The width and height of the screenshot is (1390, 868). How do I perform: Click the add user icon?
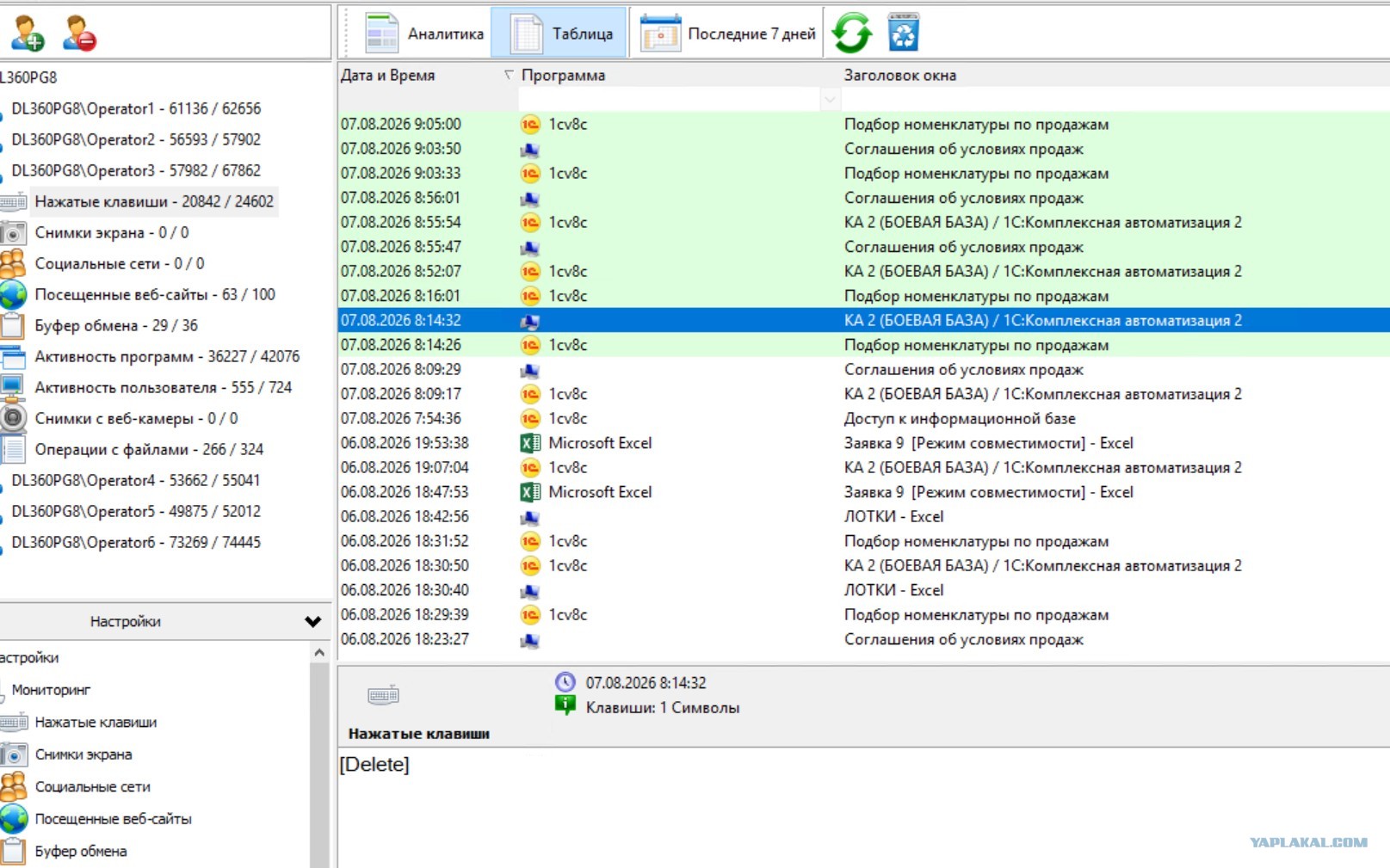point(27,33)
